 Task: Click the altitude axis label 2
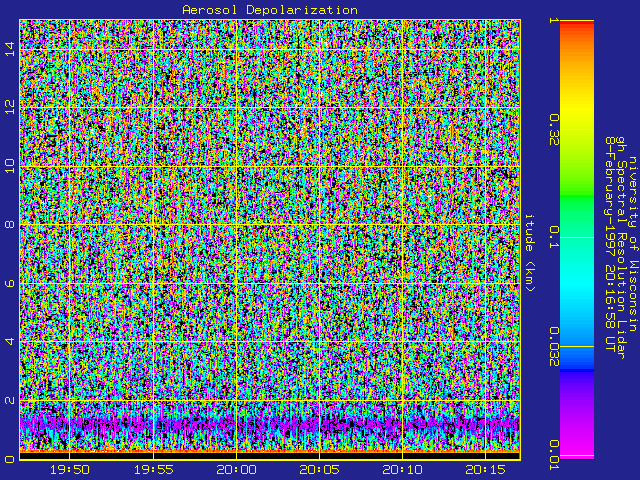[10, 400]
